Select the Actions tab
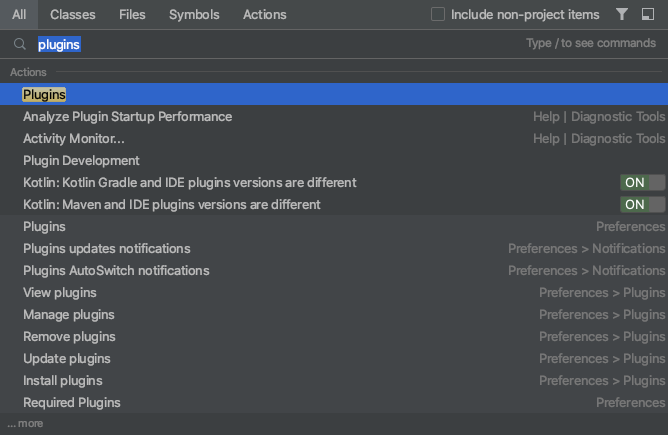Image resolution: width=668 pixels, height=435 pixels. (264, 15)
